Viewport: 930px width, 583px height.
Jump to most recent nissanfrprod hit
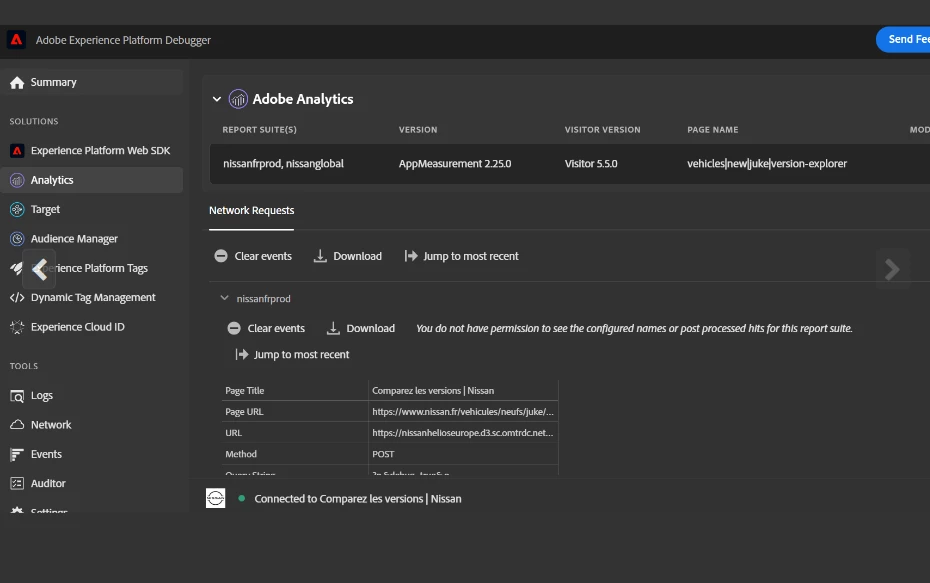tap(292, 354)
